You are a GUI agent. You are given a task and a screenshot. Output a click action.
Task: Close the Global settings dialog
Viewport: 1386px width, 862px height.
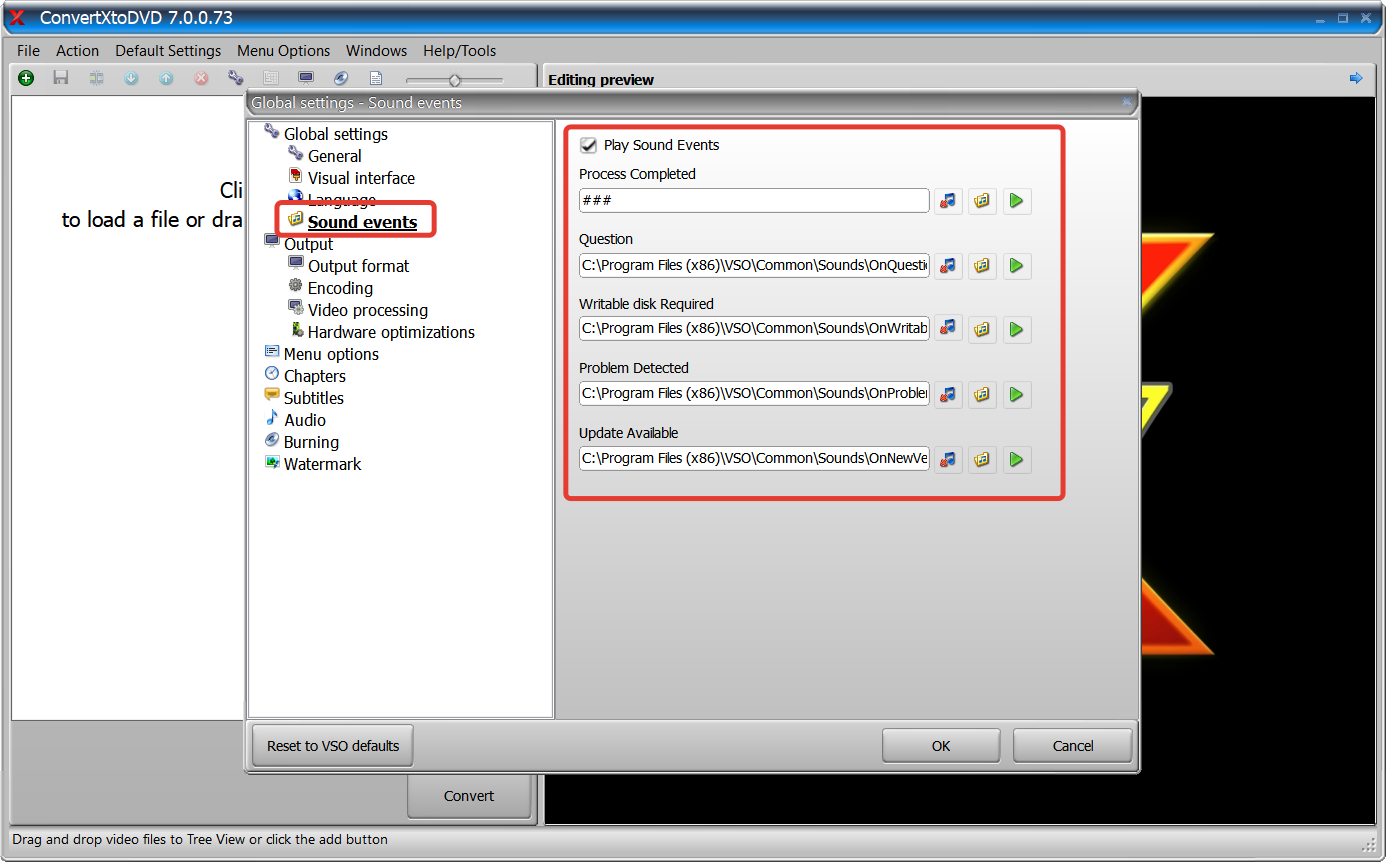pyautogui.click(x=1127, y=102)
